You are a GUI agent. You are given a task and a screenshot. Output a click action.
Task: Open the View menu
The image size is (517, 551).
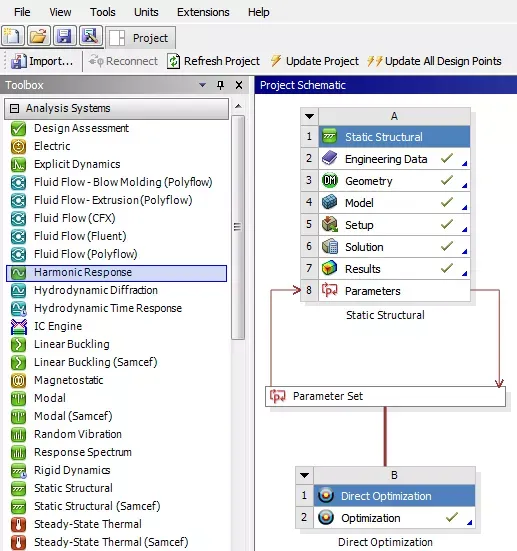tap(60, 12)
